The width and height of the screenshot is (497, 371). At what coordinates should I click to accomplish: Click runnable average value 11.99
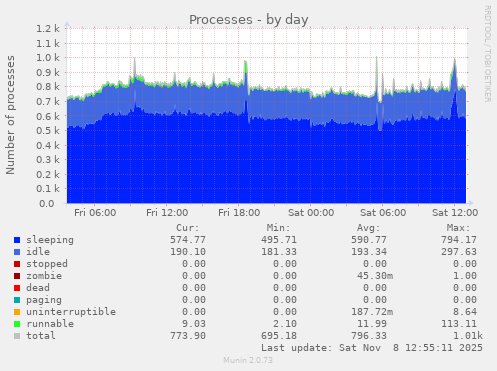372,324
